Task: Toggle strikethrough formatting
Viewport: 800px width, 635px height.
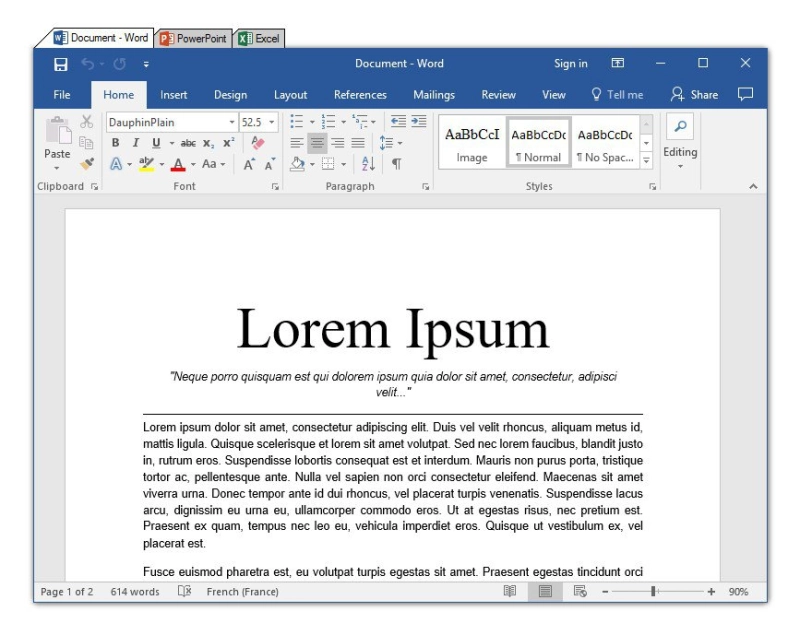Action: [188, 143]
